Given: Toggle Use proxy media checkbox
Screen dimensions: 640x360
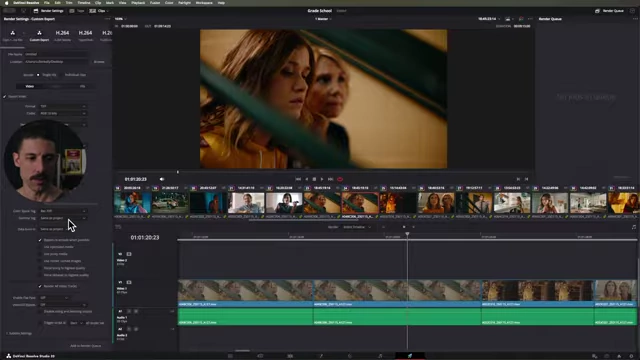Looking at the screenshot, I should point(40,254).
